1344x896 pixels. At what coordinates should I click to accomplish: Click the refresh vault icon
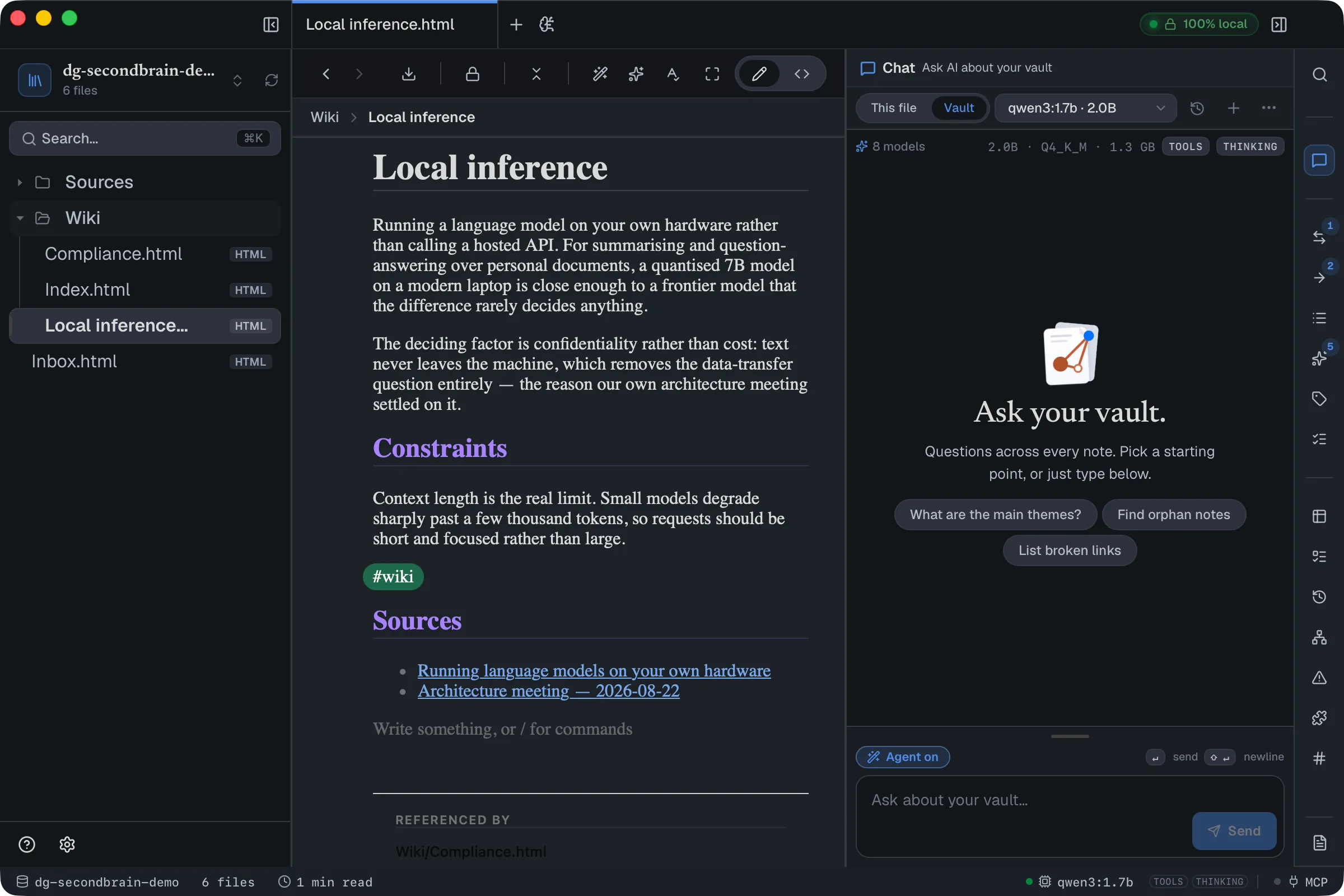point(272,80)
